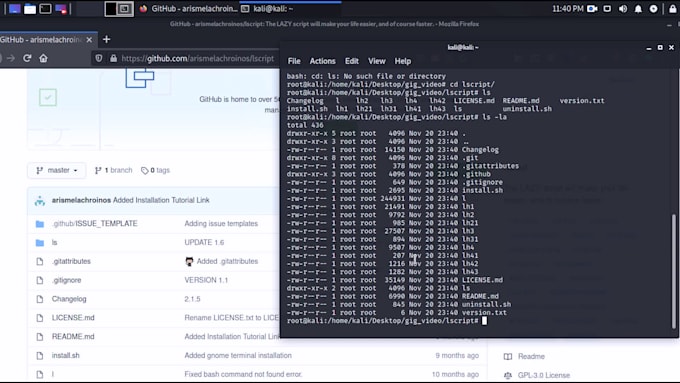This screenshot has width=680, height=383.
Task: Click the terminal vertical scrollbar
Action: point(673,272)
